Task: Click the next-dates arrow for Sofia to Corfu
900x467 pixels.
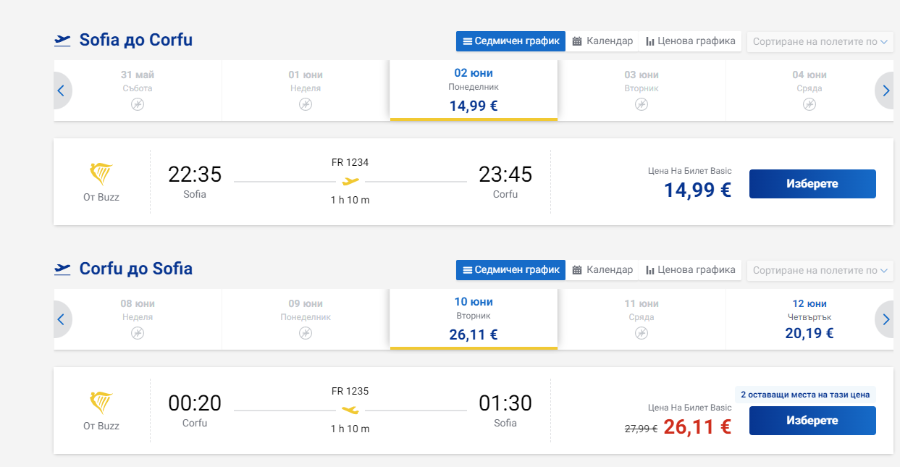Action: (885, 91)
